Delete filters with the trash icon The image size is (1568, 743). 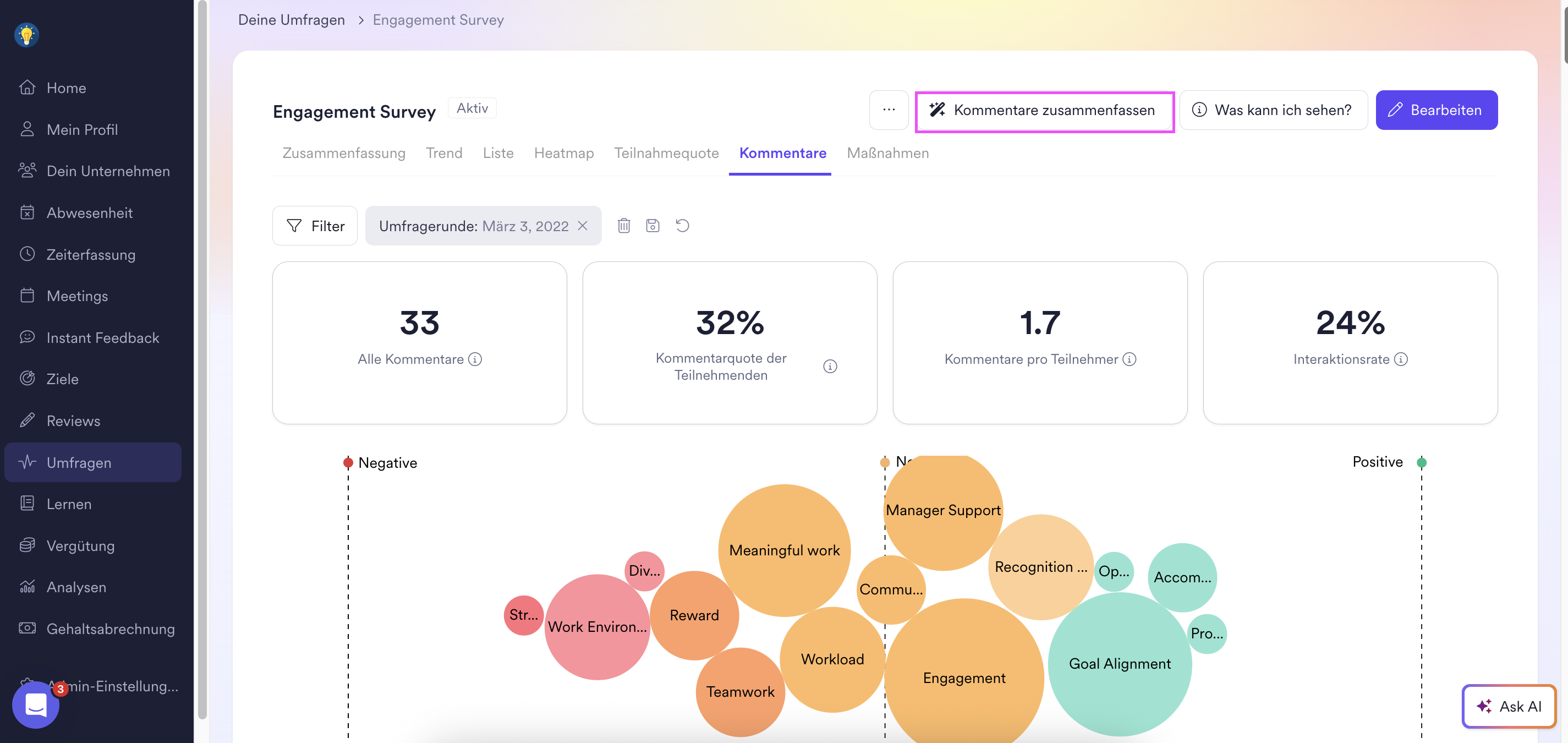coord(624,226)
